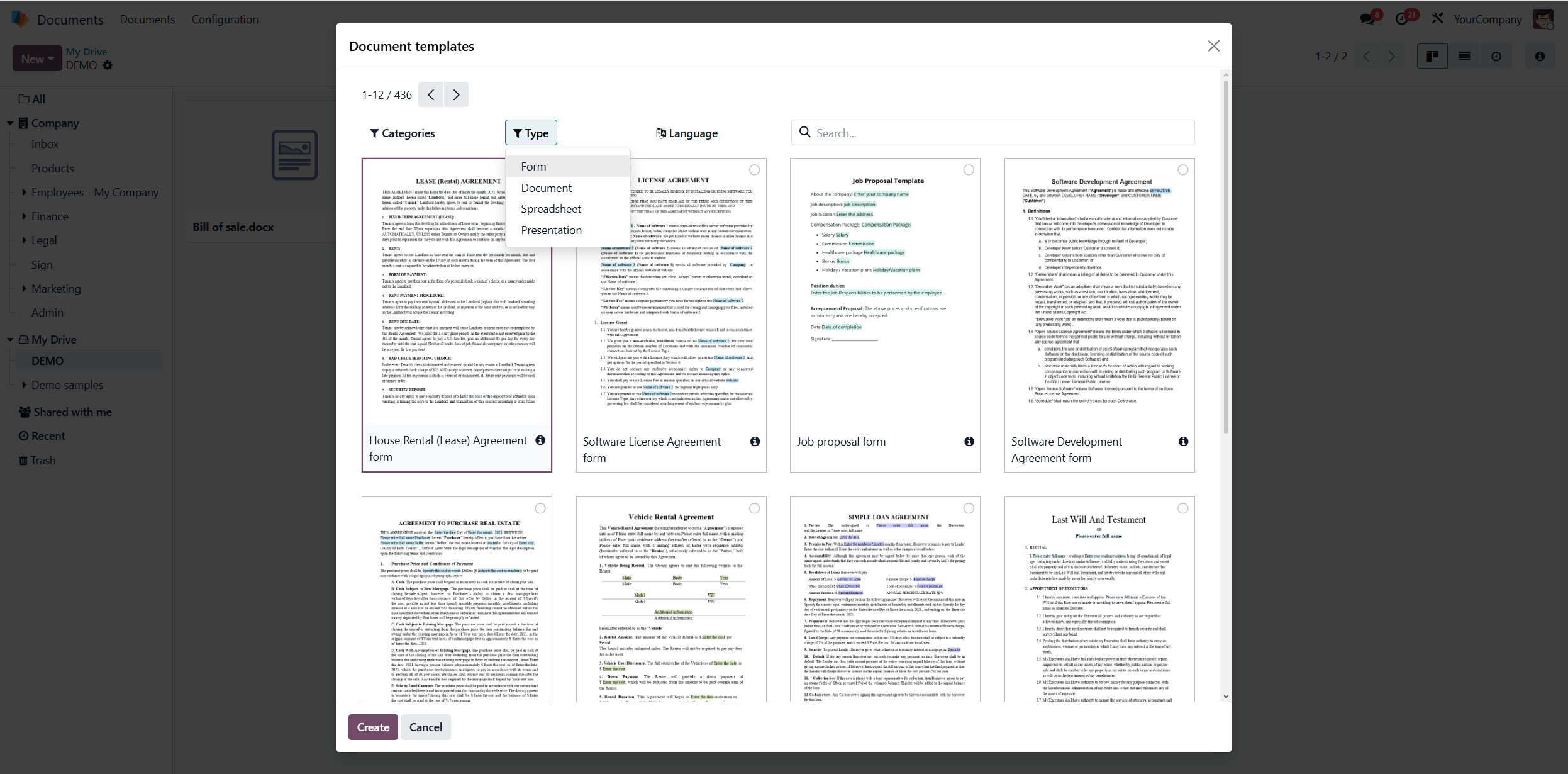Switch to list view icon
The height and width of the screenshot is (774, 1568).
pyautogui.click(x=1464, y=57)
